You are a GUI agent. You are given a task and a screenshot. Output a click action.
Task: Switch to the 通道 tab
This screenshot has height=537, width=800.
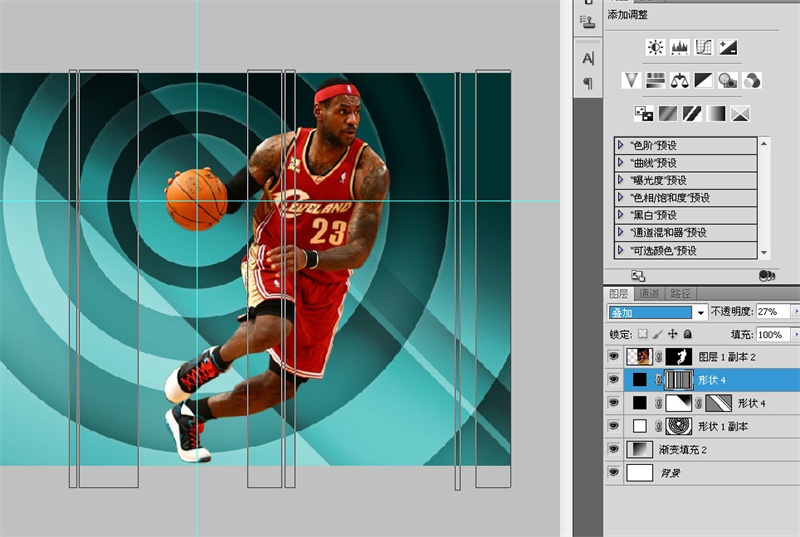point(649,293)
